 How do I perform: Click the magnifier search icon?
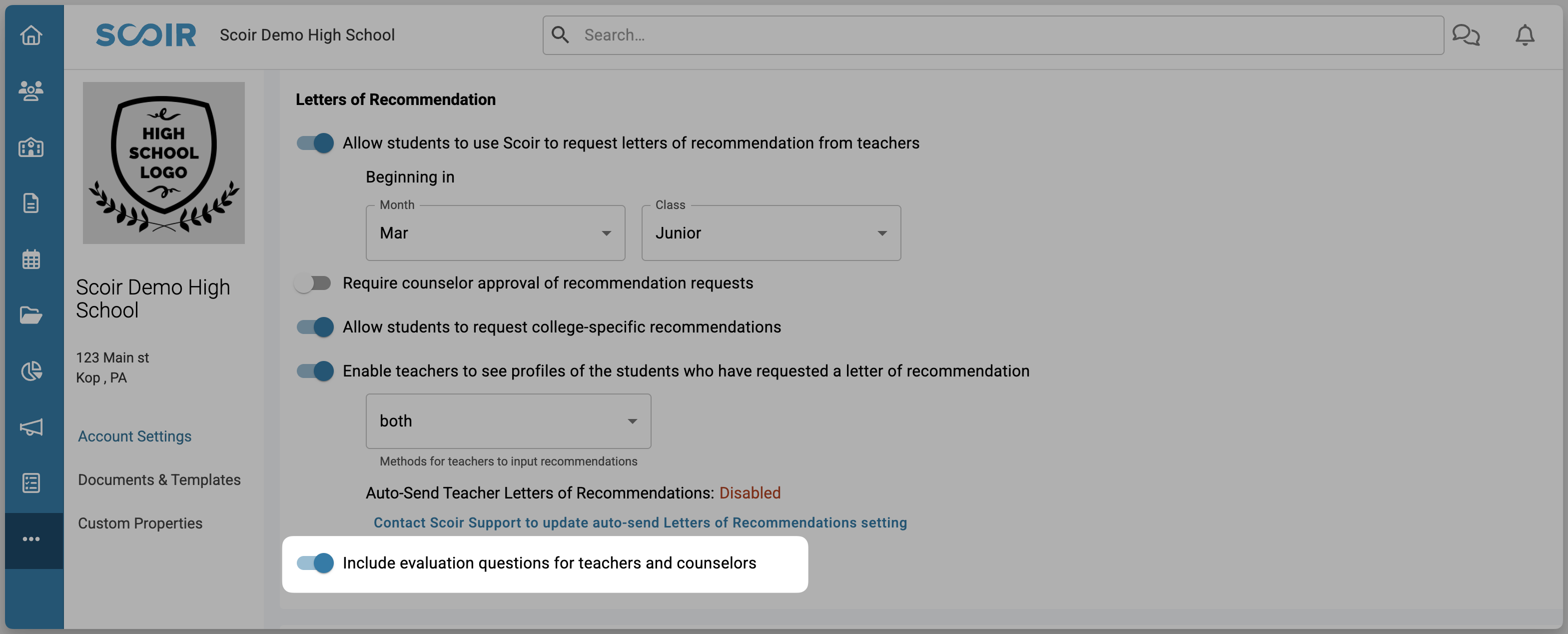(x=560, y=35)
